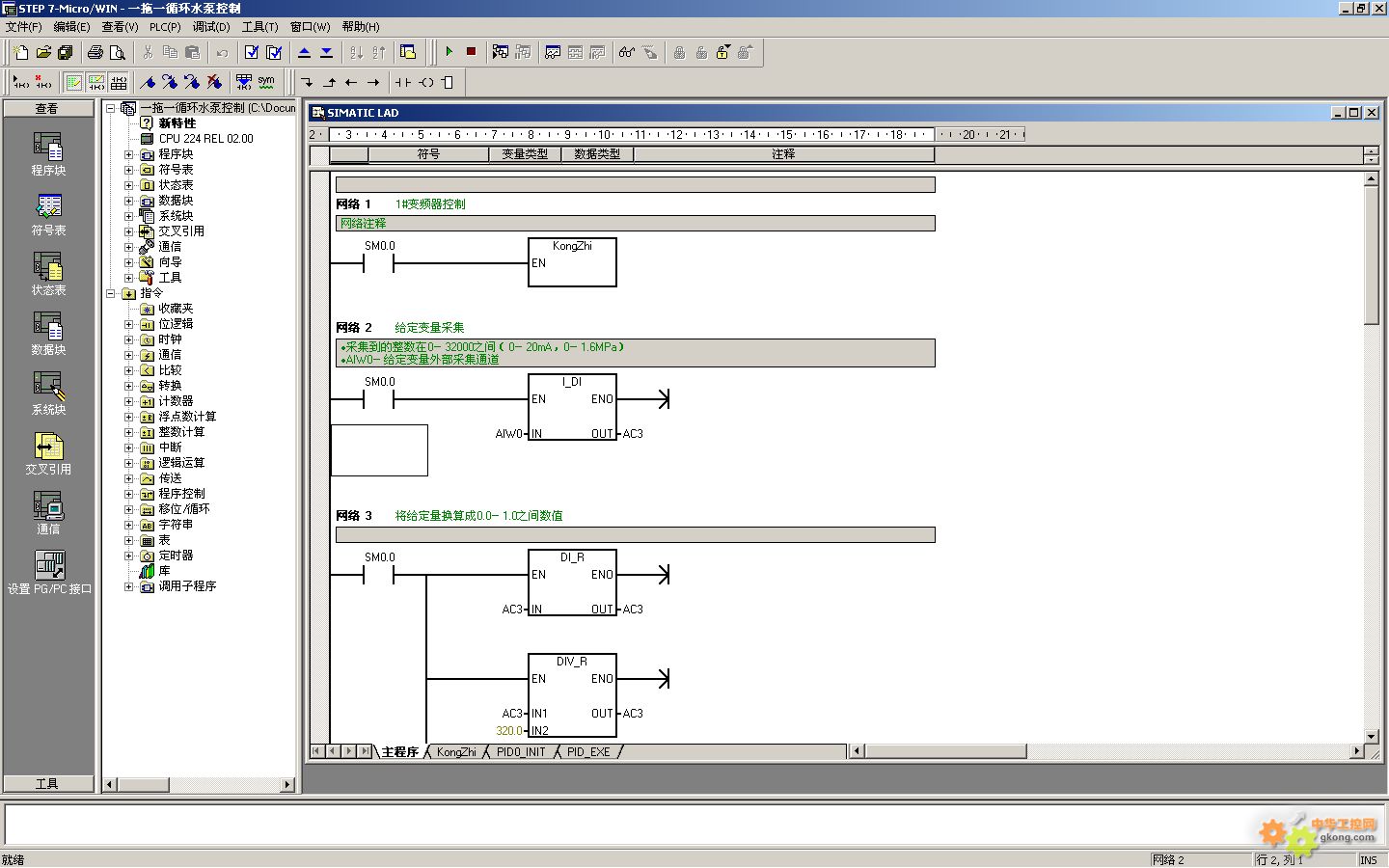Open the 文件(F) menu
Image resolution: width=1389 pixels, height=868 pixels.
[24, 27]
